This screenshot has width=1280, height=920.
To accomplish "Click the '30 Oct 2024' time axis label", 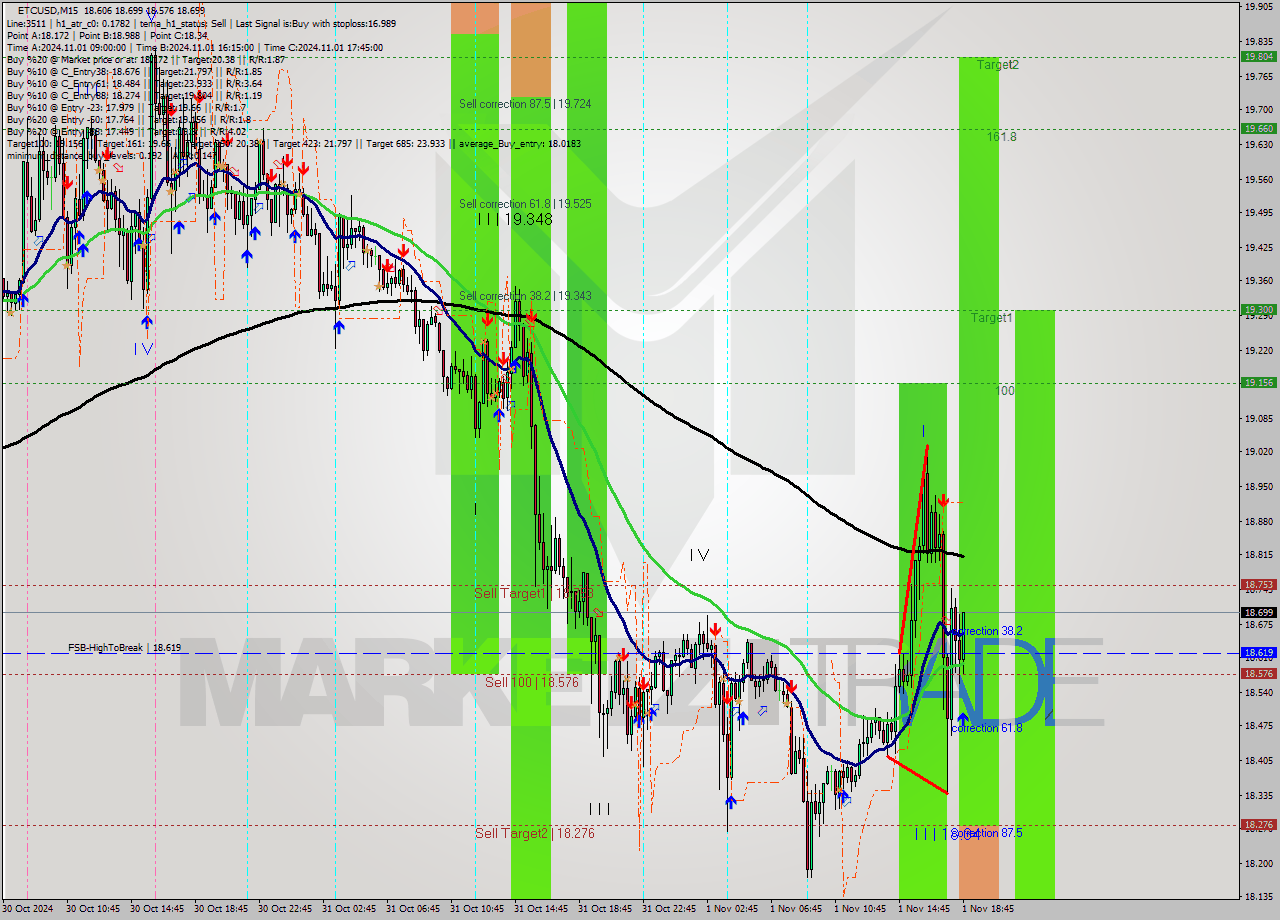I will (x=29, y=909).
